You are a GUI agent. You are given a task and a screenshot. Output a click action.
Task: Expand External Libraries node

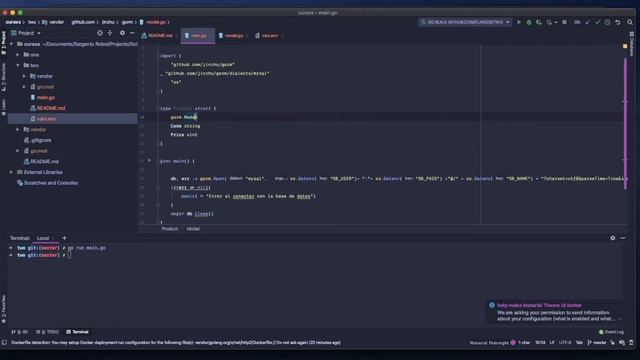[11, 172]
